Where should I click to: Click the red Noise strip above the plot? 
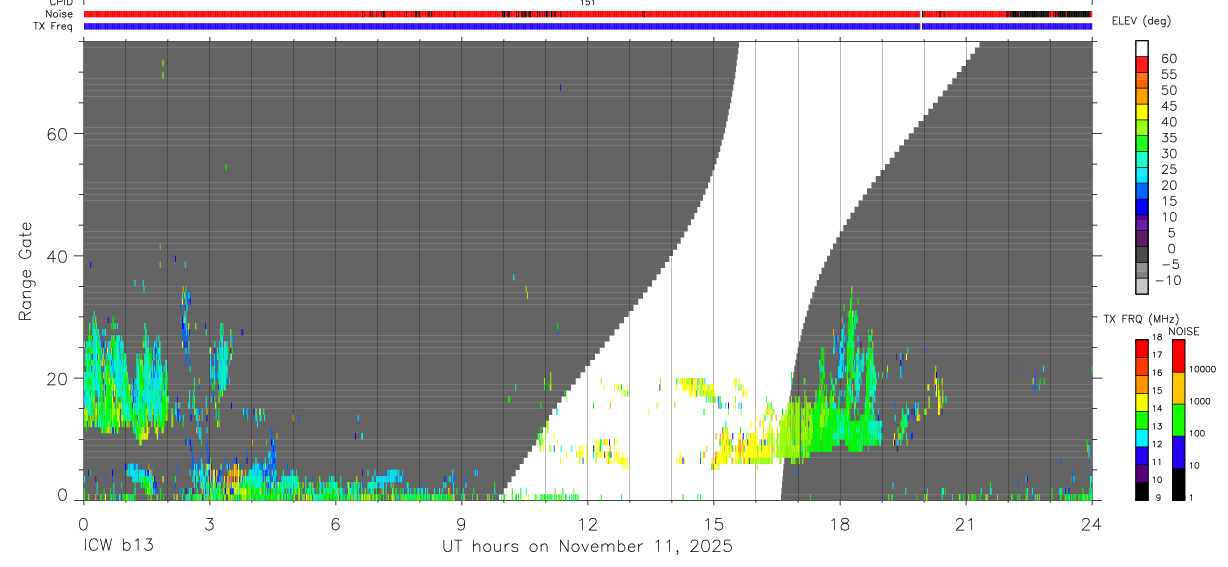(587, 14)
